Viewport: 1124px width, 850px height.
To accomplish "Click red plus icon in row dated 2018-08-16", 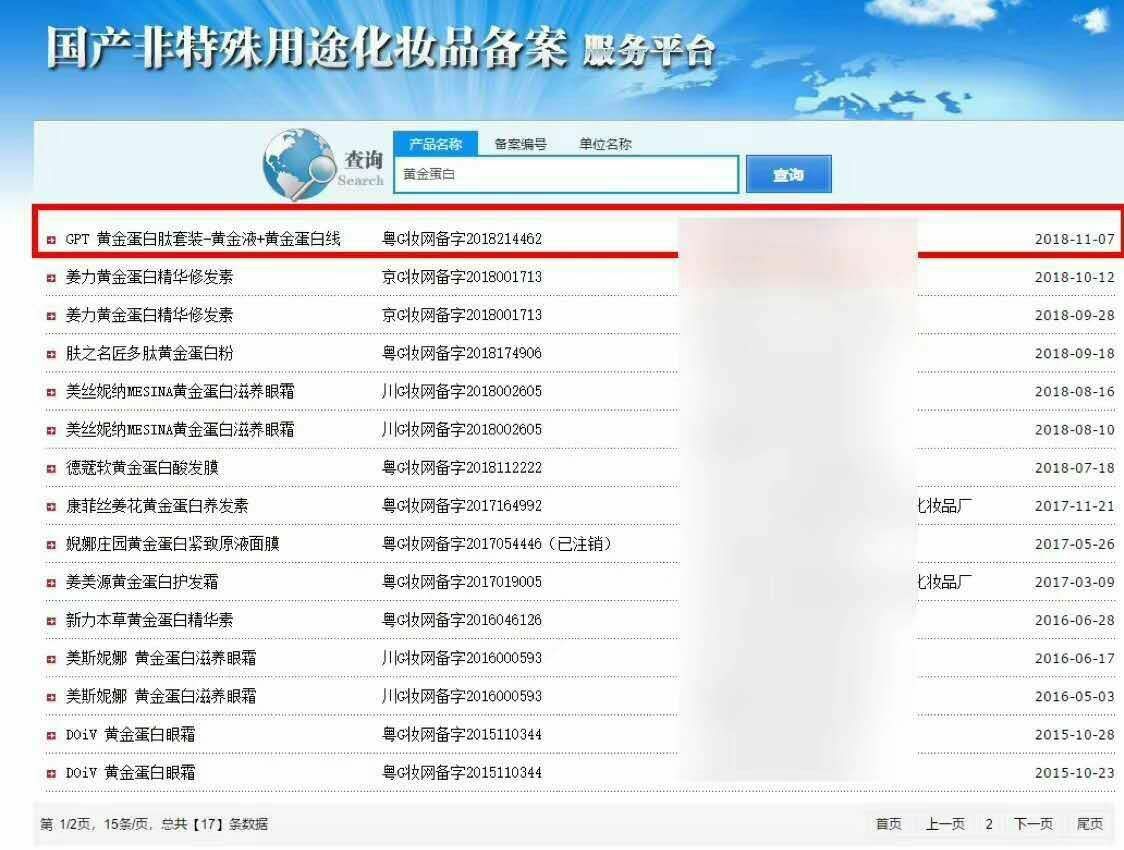I will 51,393.
